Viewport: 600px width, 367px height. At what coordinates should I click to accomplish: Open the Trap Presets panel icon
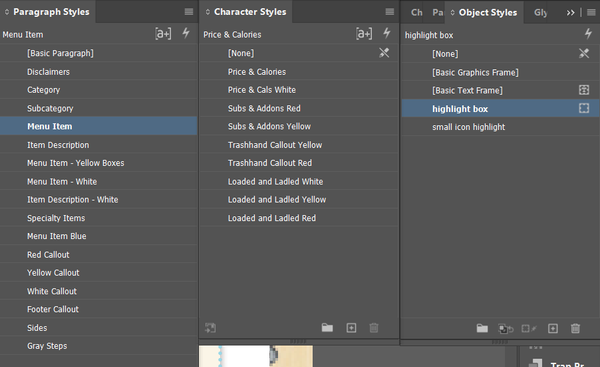[x=536, y=363]
